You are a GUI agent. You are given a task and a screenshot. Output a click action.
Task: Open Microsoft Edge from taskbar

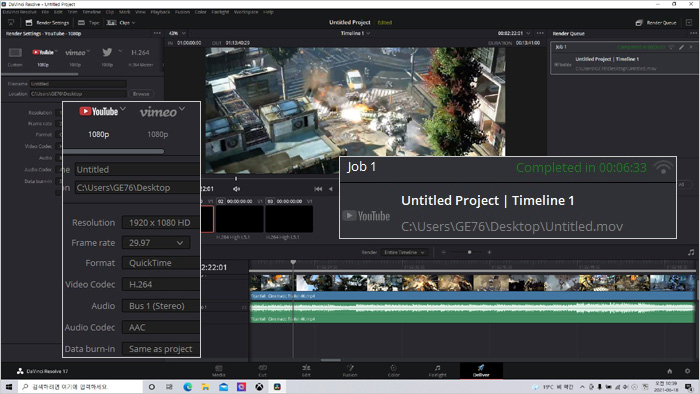pyautogui.click(x=188, y=387)
